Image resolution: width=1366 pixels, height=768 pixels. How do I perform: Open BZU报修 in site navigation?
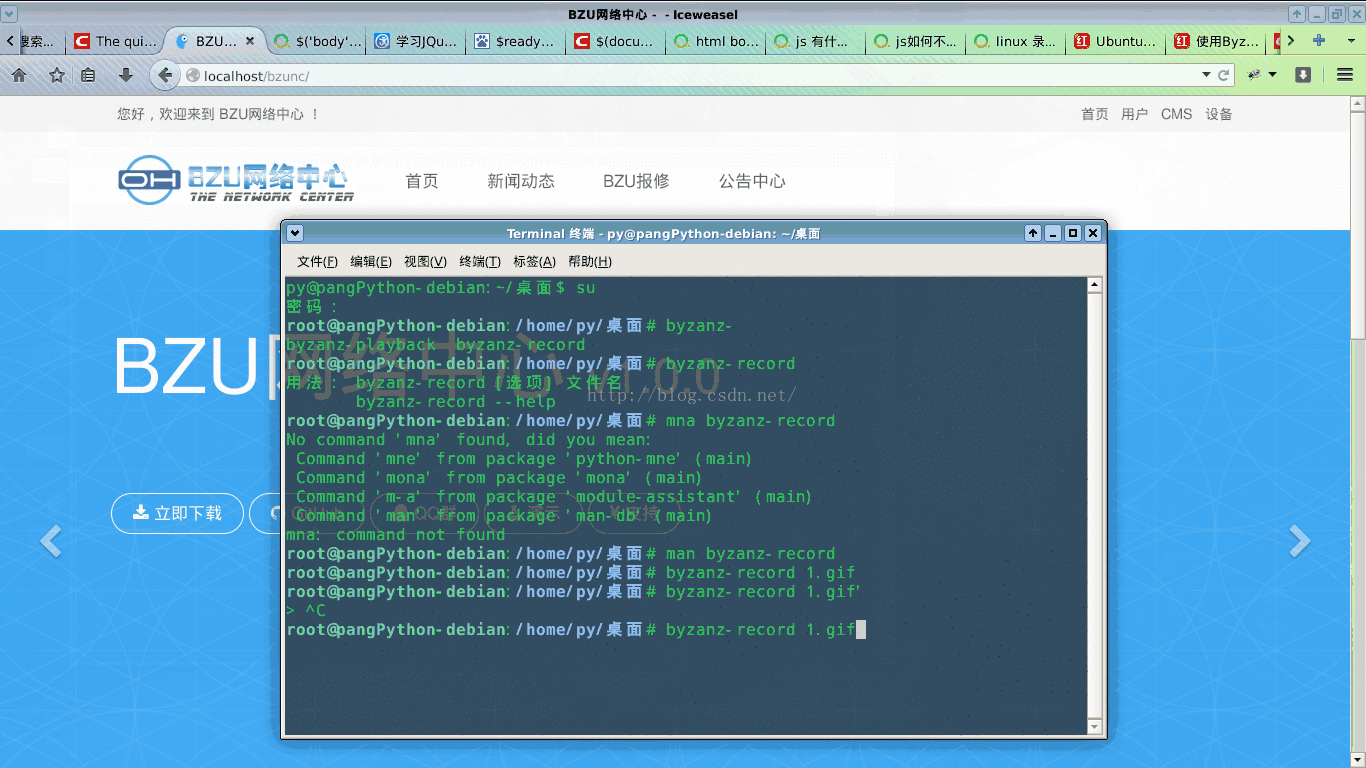point(636,181)
